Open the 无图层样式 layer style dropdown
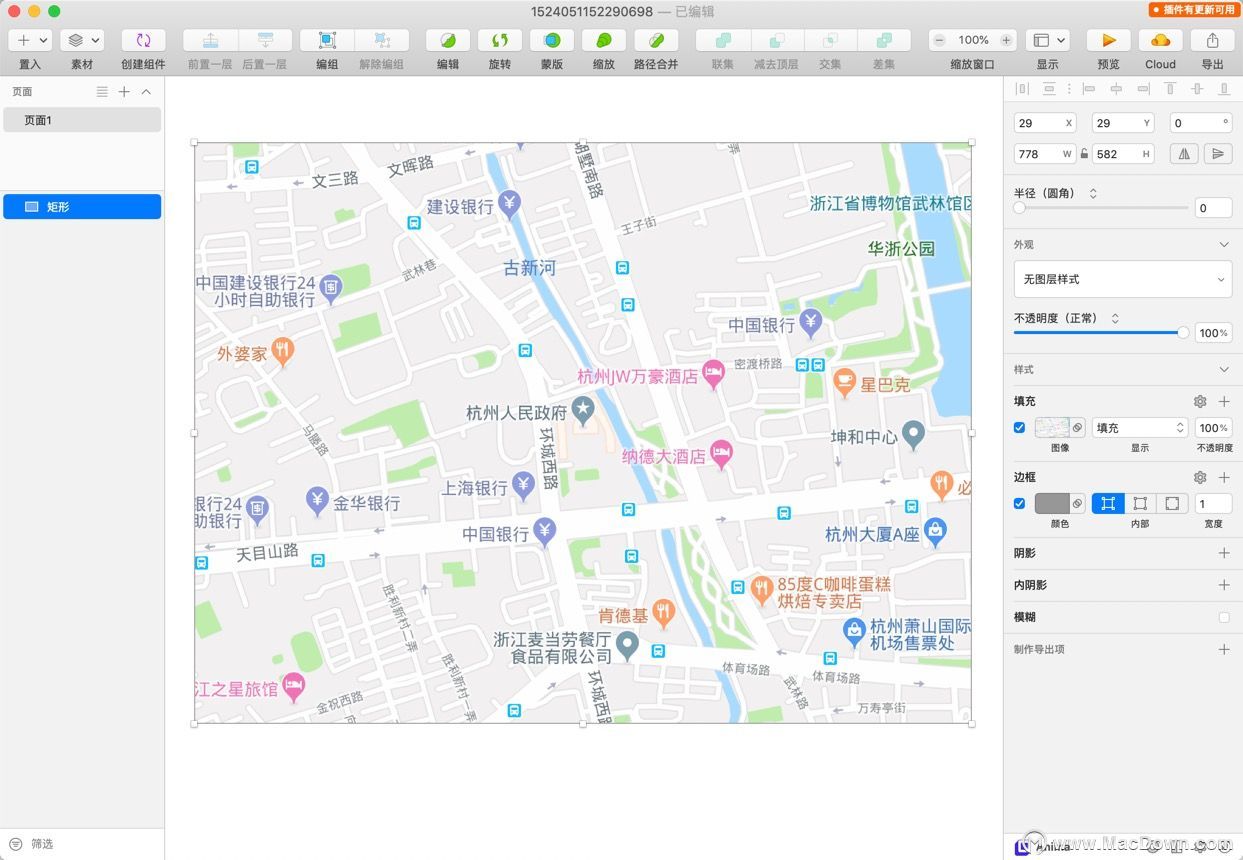 click(x=1123, y=279)
